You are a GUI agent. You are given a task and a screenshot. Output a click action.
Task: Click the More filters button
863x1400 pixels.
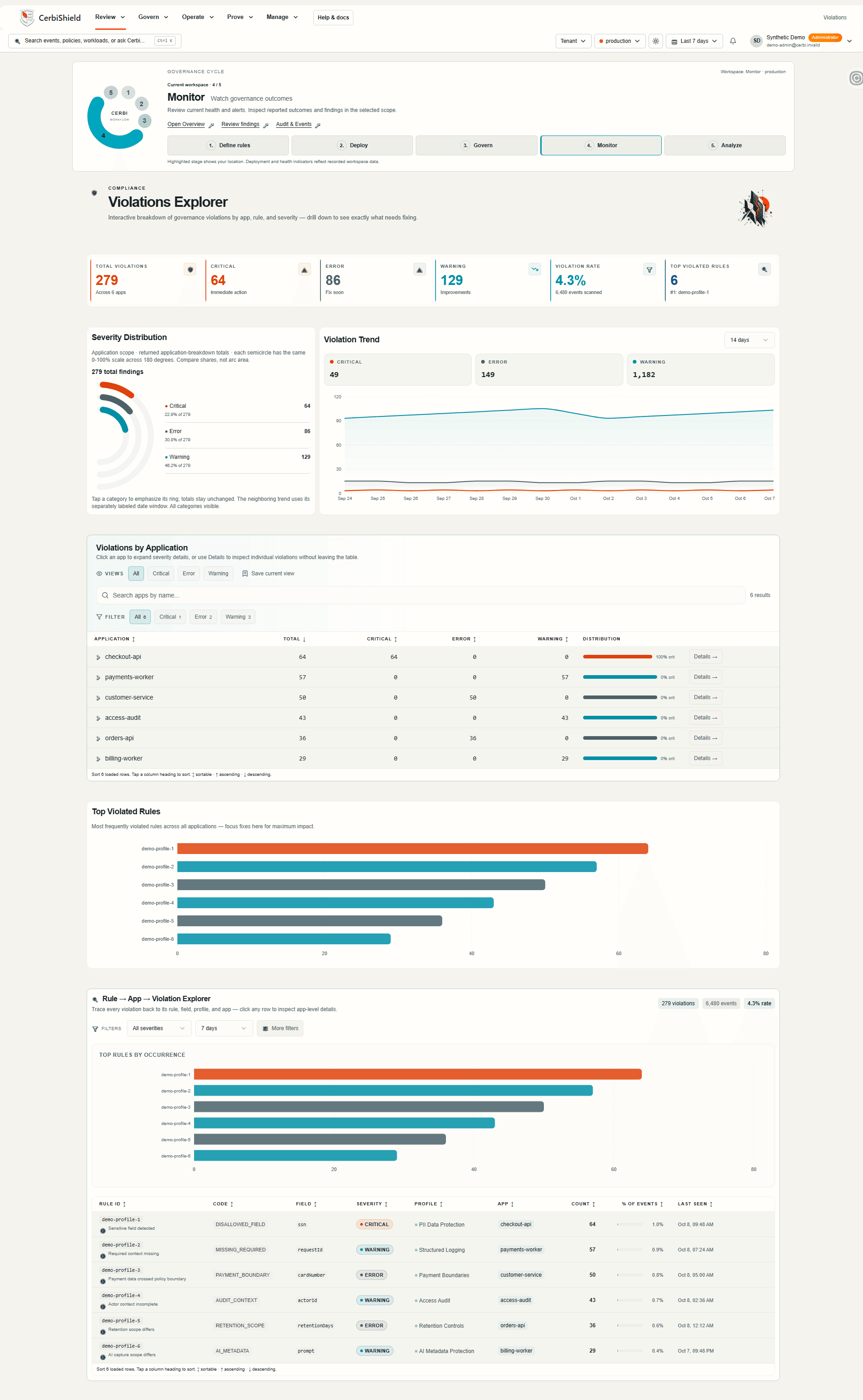pyautogui.click(x=280, y=1028)
